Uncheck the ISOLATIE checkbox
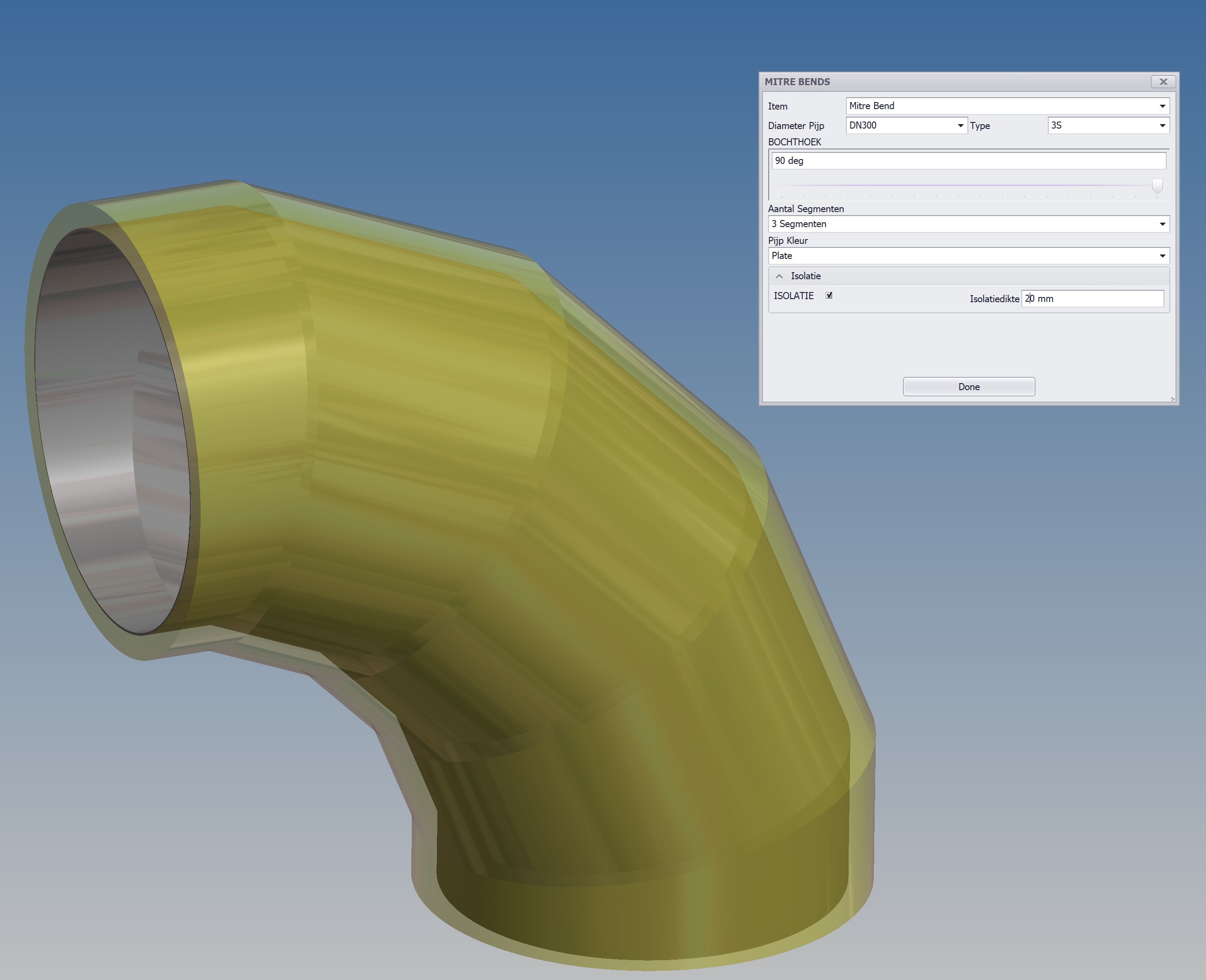Screen dimensions: 1206x980 pos(829,295)
